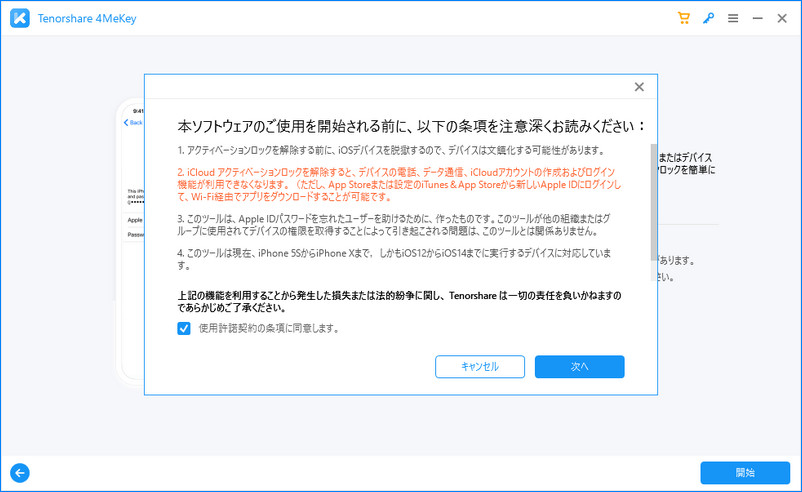Click the キャンセル button
Screen dimensions: 802x492
480,367
